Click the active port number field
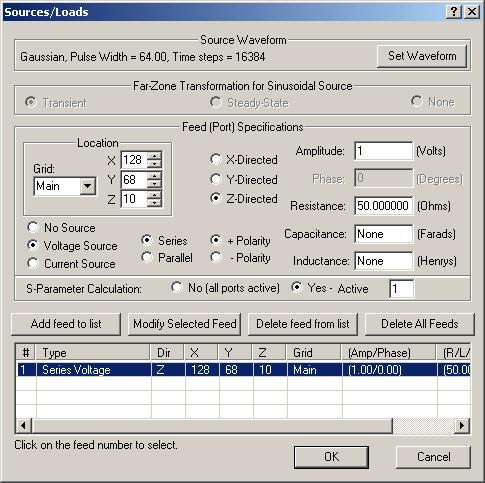 (x=401, y=289)
